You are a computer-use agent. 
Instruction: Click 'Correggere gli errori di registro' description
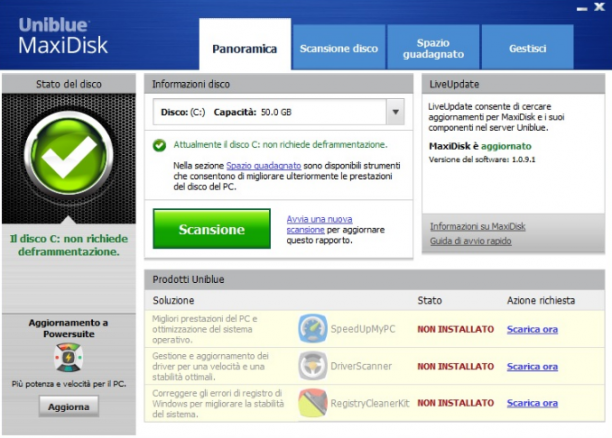tap(218, 403)
